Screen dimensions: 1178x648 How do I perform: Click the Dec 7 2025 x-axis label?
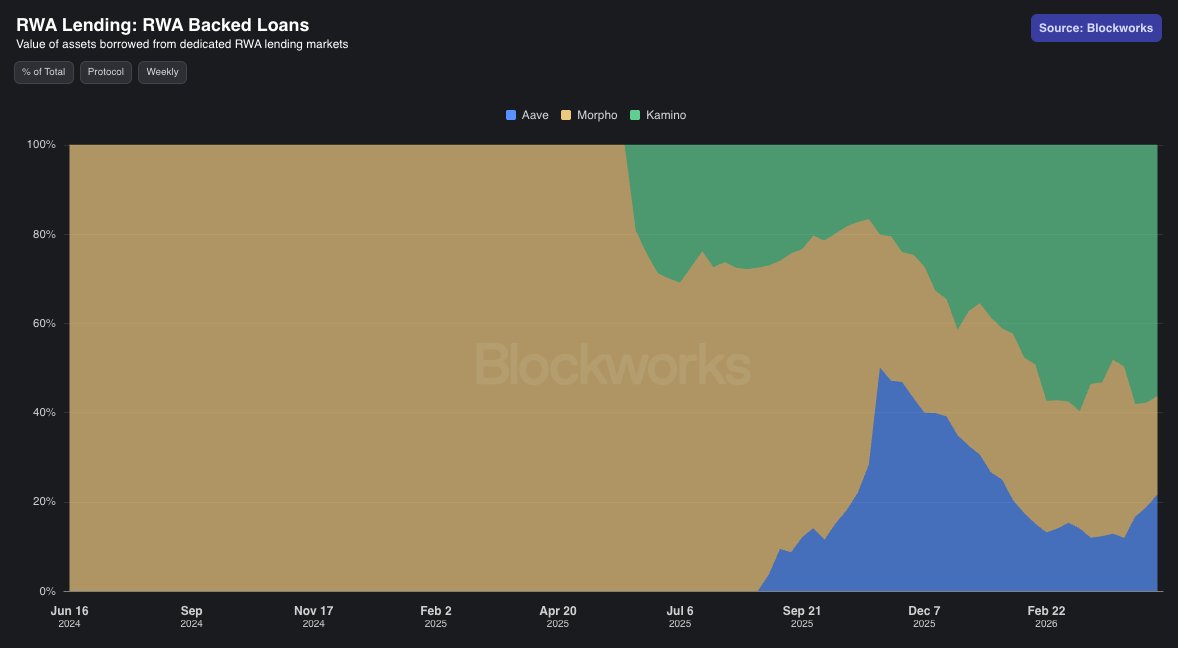(924, 616)
